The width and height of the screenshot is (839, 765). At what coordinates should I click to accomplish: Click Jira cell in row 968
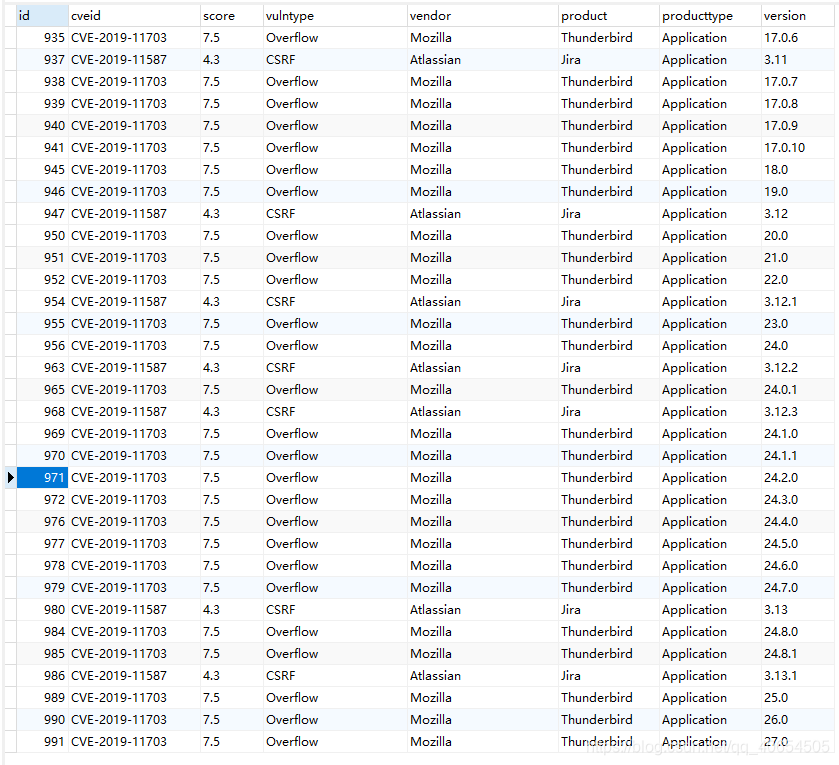click(609, 411)
